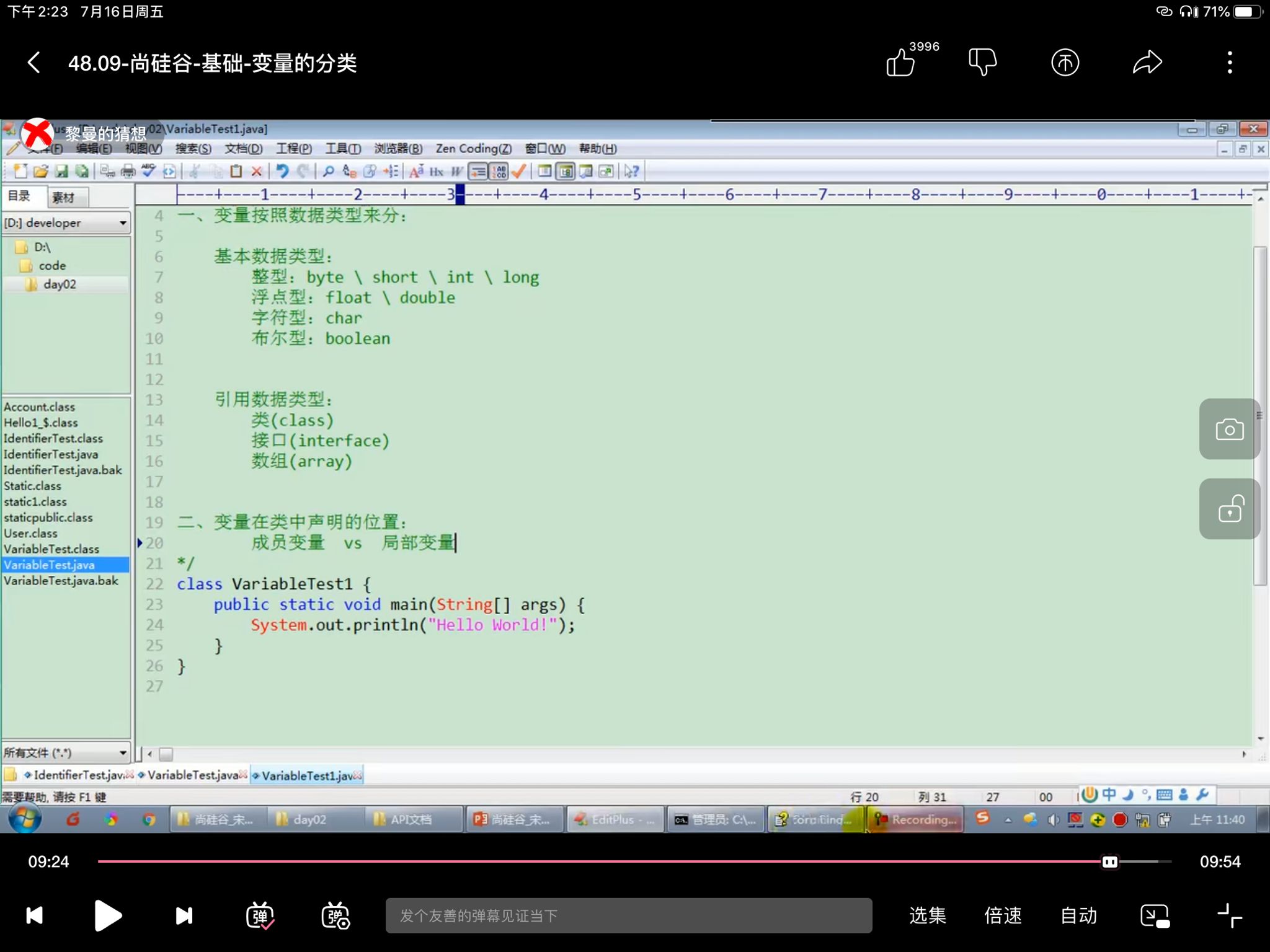The height and width of the screenshot is (952, 1270).
Task: Toggle danmaku comments on/off
Action: (260, 915)
